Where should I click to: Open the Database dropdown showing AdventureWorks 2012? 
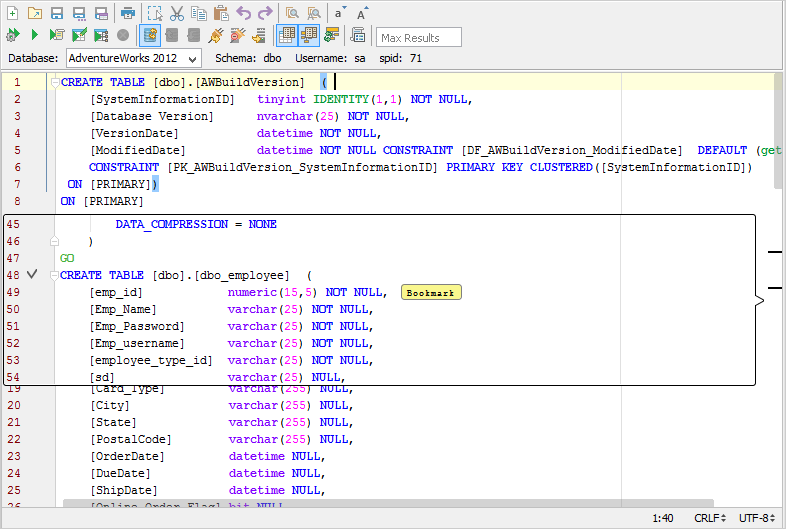(x=134, y=59)
